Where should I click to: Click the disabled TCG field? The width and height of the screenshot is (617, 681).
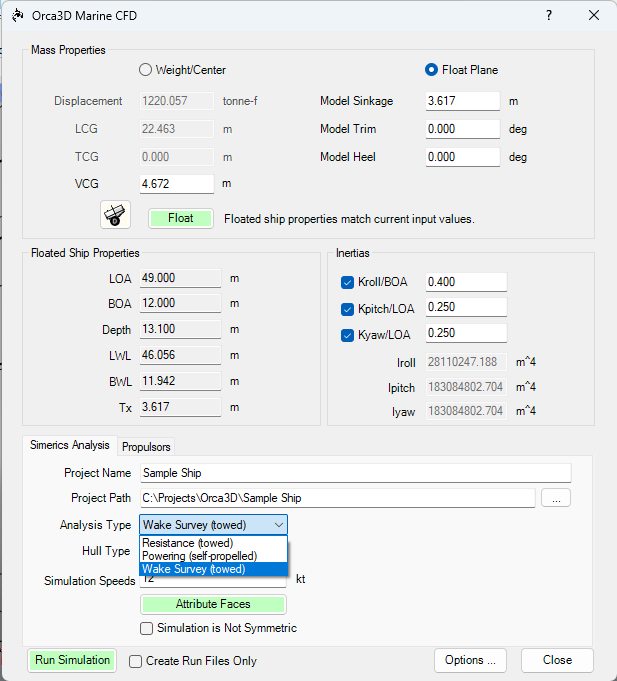coord(177,157)
